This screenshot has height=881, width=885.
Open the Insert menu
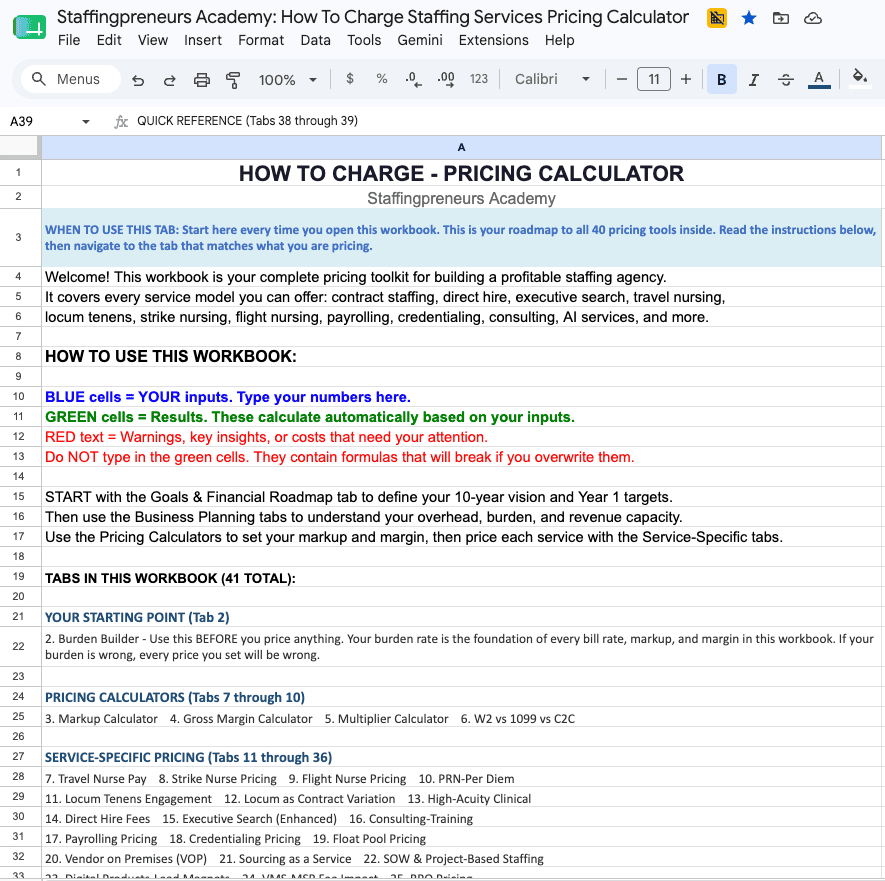(203, 40)
